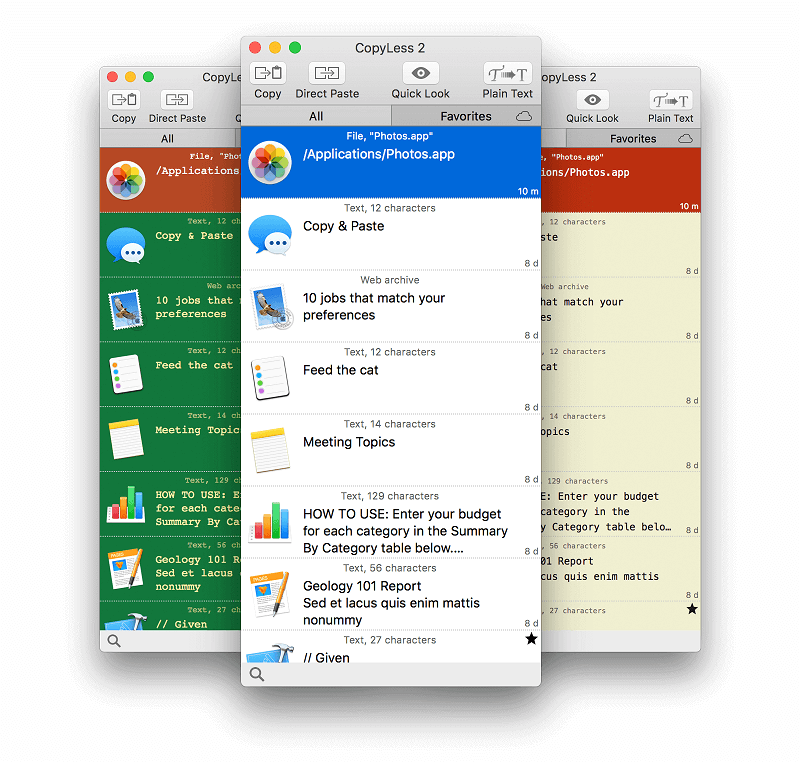Click Numbers chart icon in front window
Viewport: 800px width, 762px height.
(270, 522)
